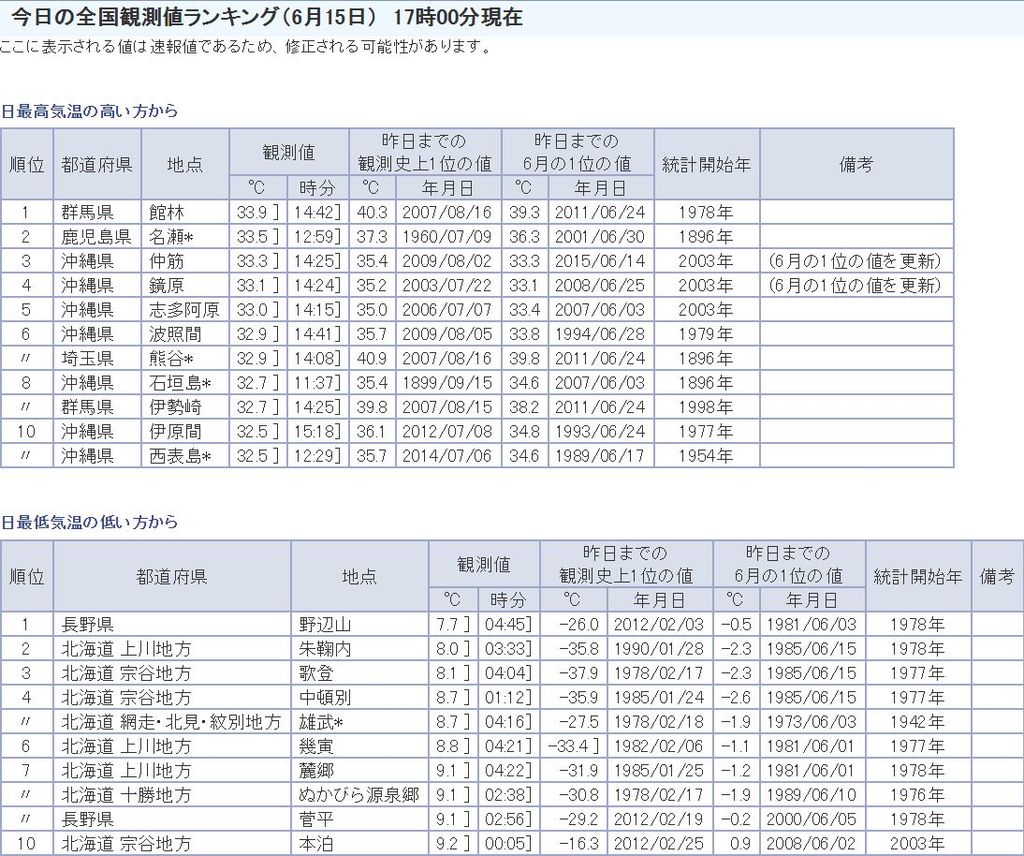This screenshot has height=856, width=1024.
Task: Select the 名瀬 station in Kagoshima row
Action: [x=170, y=237]
